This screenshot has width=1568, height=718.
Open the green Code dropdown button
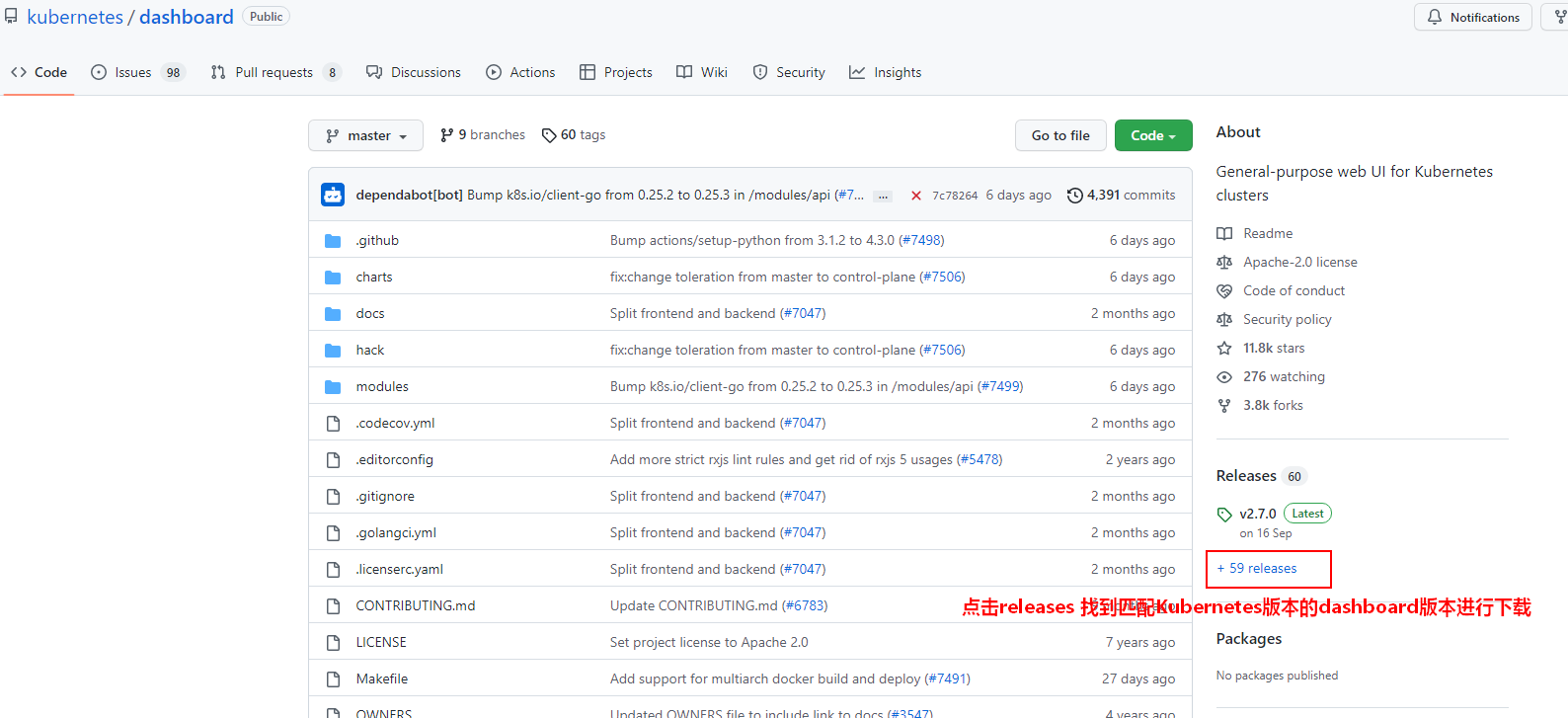point(1153,135)
